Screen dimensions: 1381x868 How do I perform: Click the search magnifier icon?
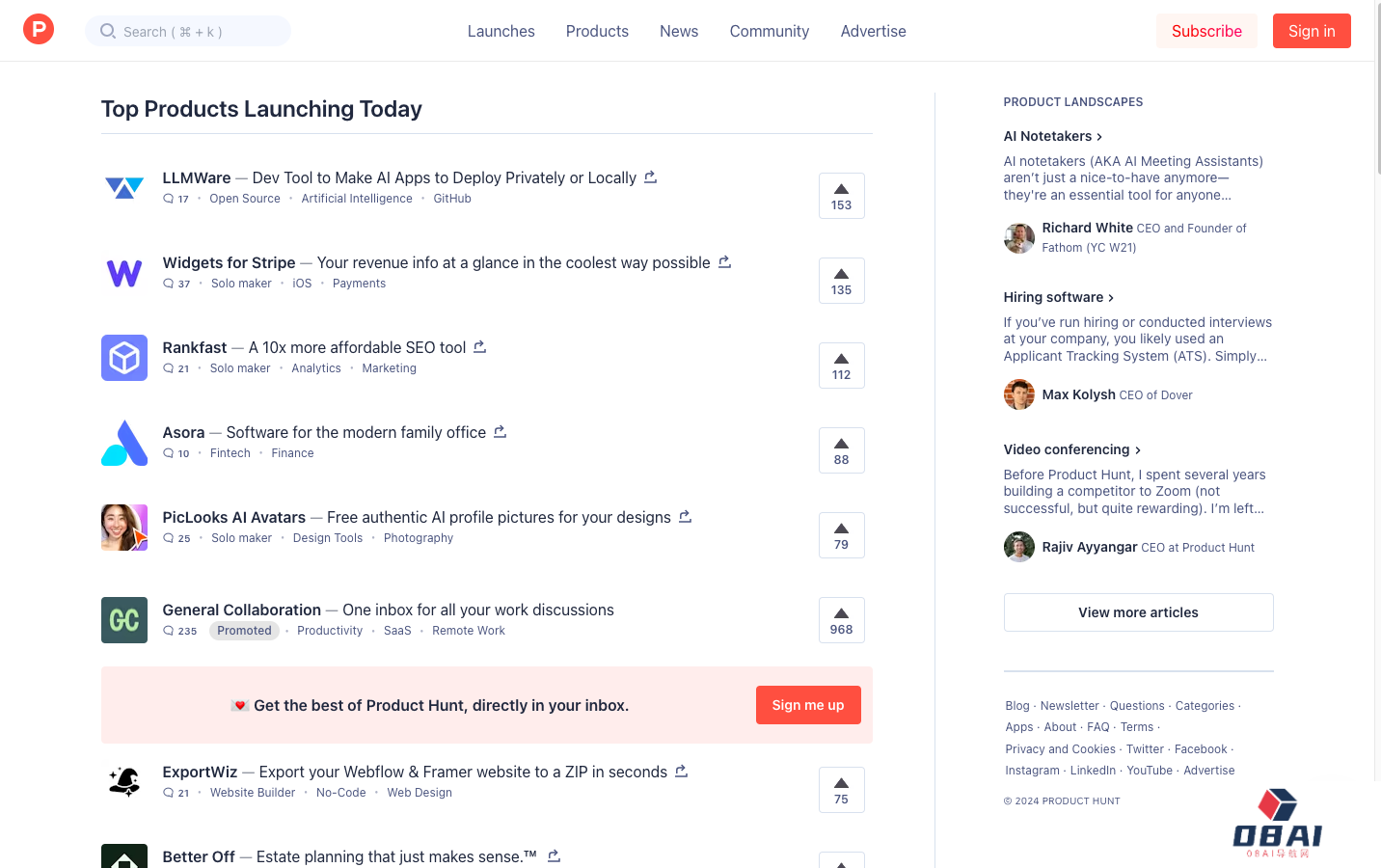(107, 31)
